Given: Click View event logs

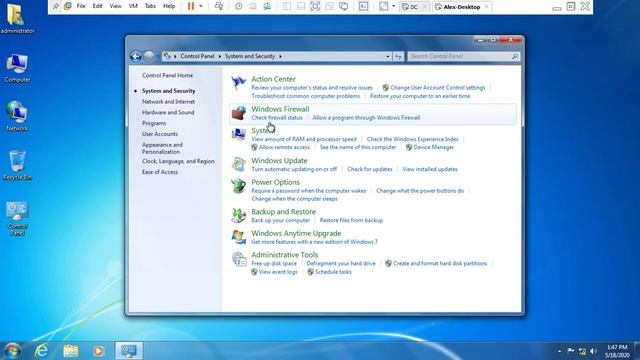Looking at the screenshot, I should [x=278, y=272].
